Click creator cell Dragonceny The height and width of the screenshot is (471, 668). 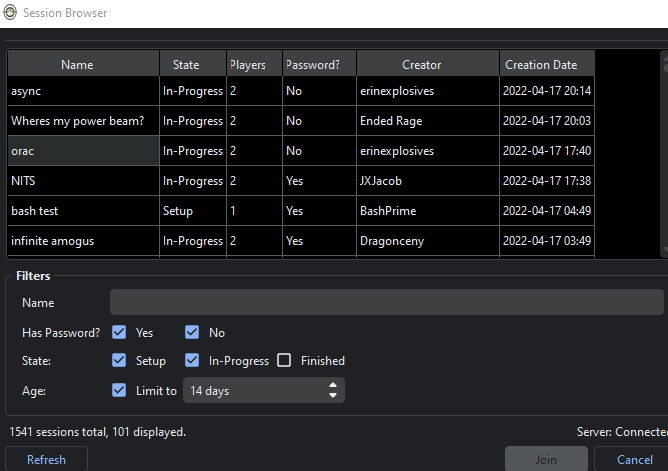[x=428, y=241]
